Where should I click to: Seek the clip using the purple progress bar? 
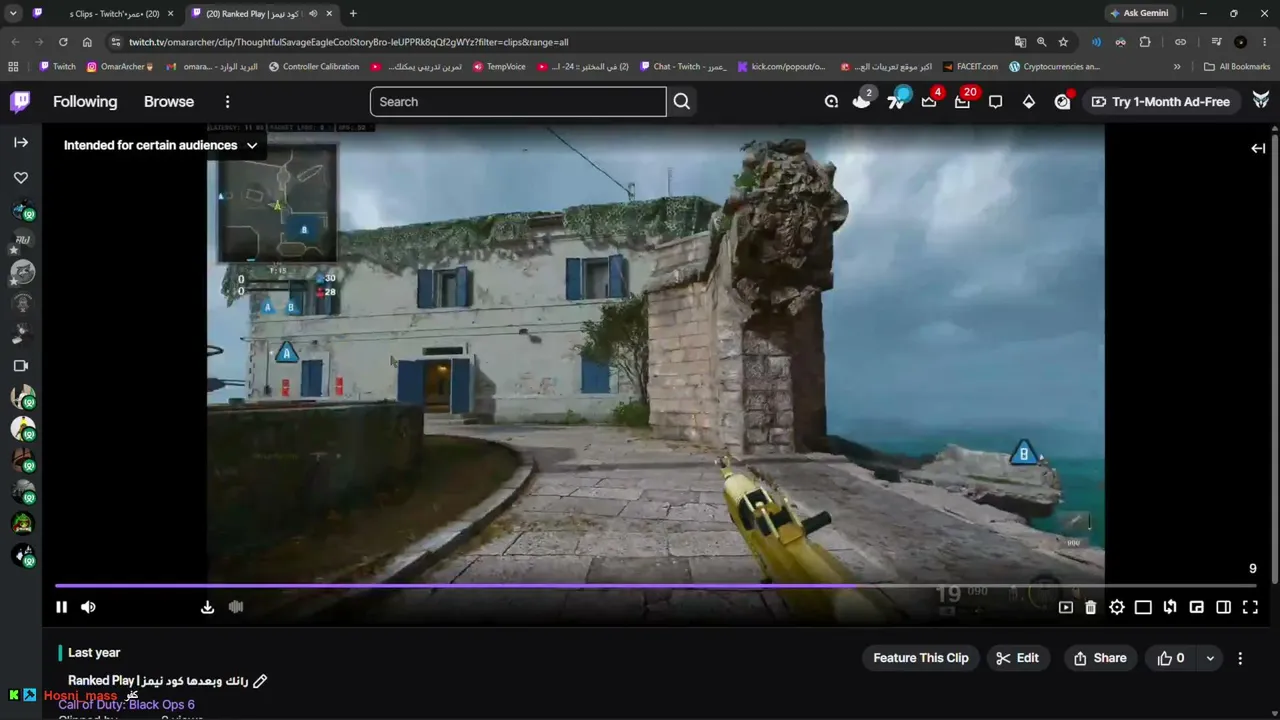pos(655,585)
